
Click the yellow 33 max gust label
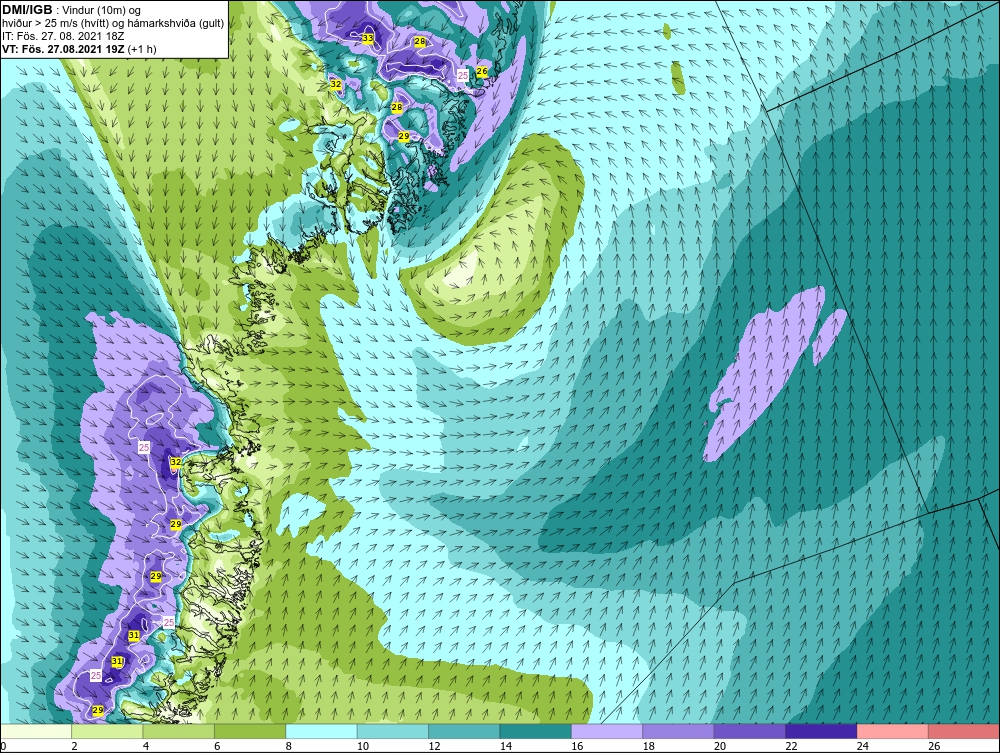point(368,38)
